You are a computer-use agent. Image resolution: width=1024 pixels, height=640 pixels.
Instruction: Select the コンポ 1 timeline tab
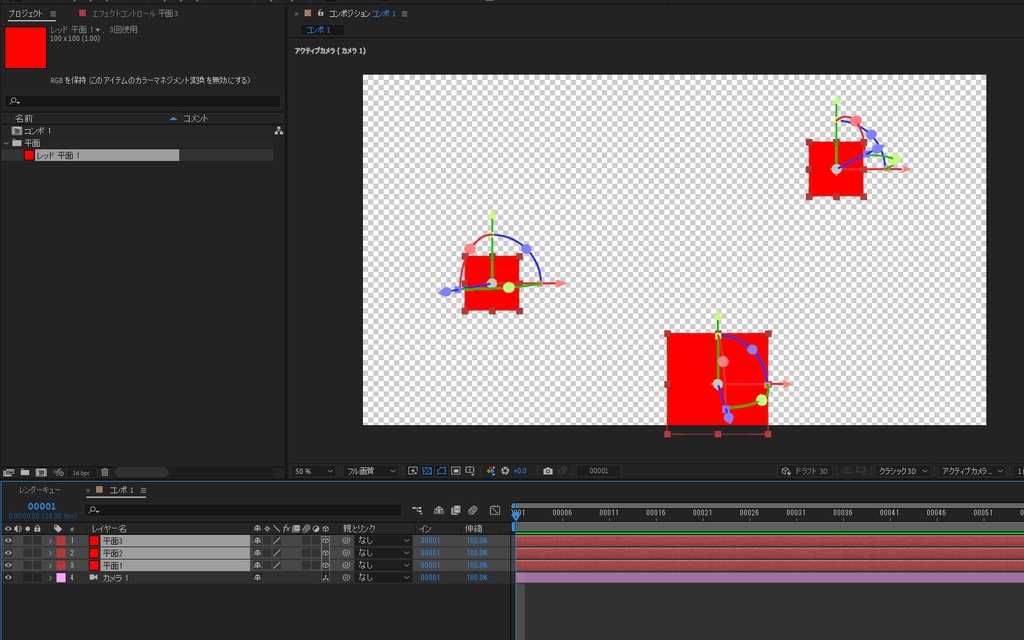coord(121,490)
